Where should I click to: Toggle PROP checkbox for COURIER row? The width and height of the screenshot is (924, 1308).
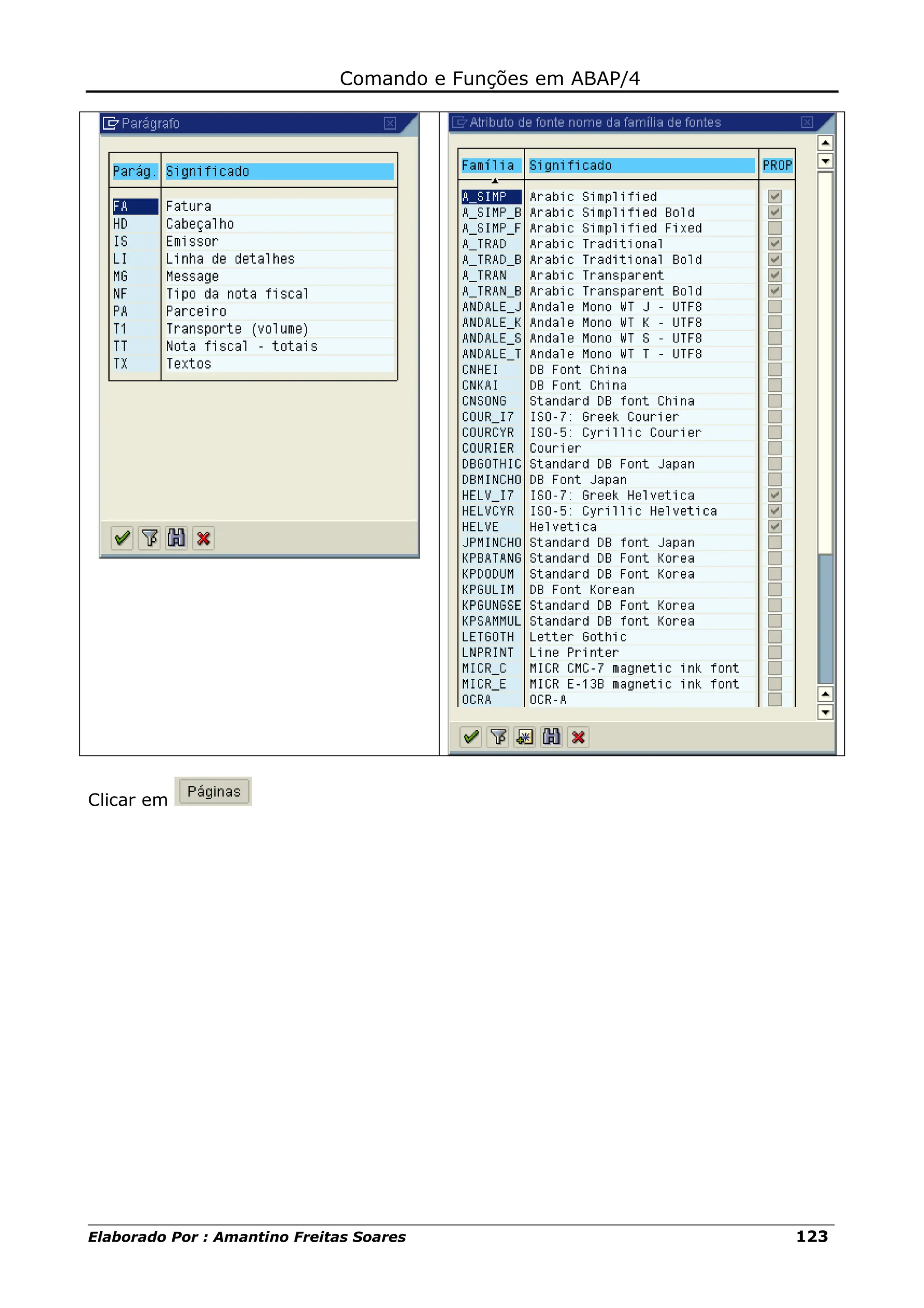774,448
